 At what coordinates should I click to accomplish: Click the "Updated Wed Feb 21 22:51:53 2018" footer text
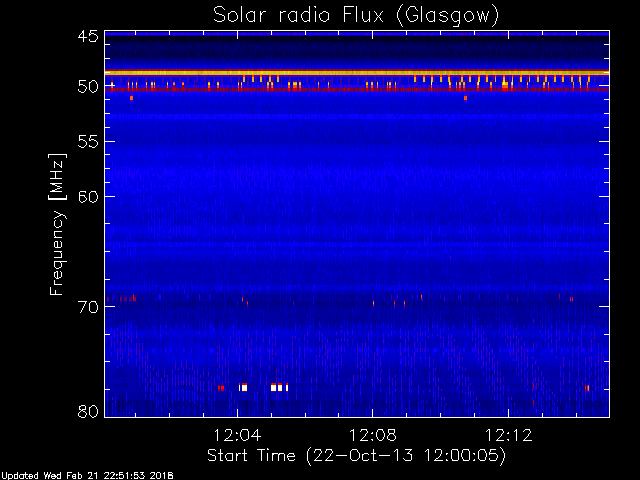pos(87,476)
